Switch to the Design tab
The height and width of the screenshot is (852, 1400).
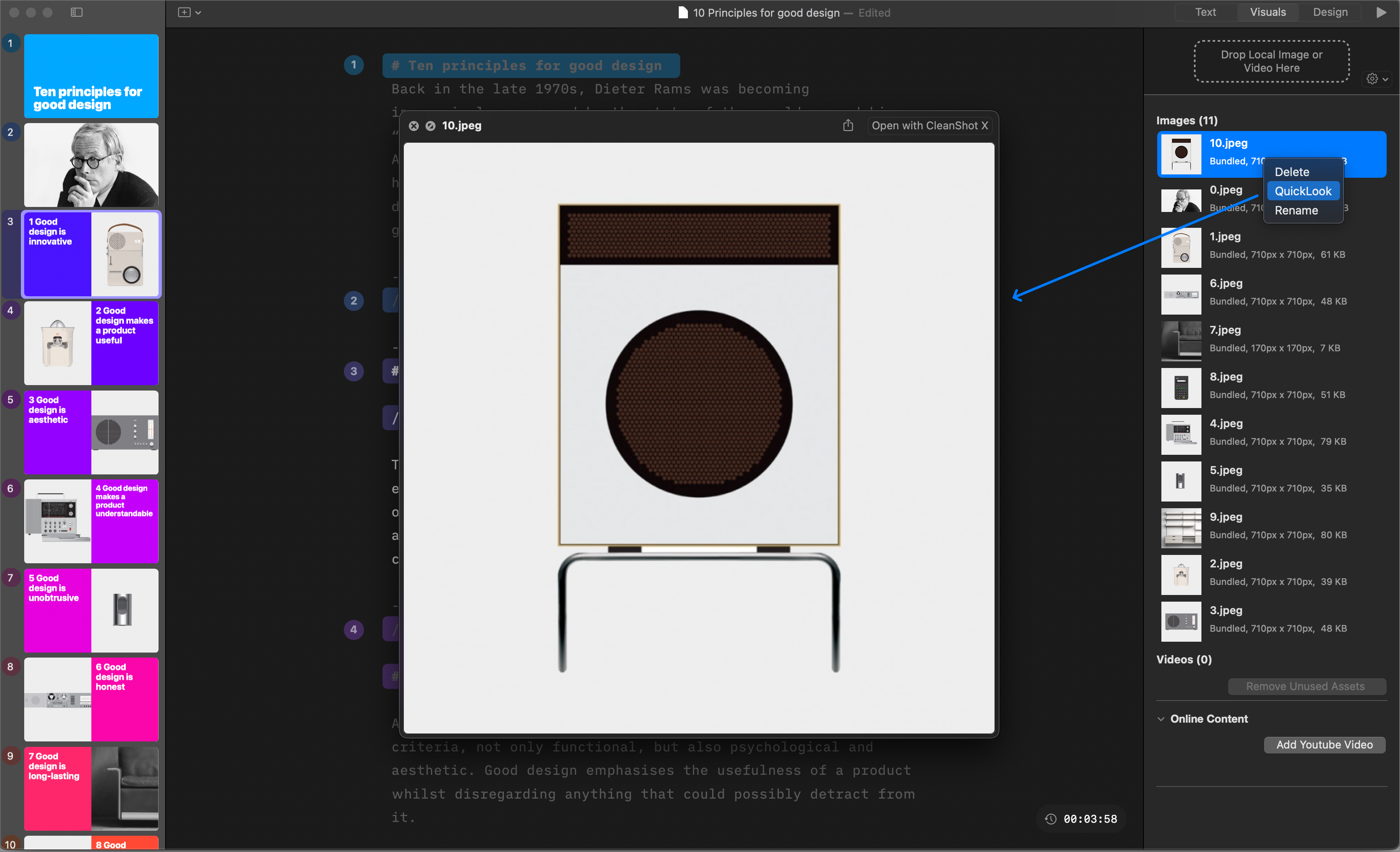click(x=1330, y=12)
